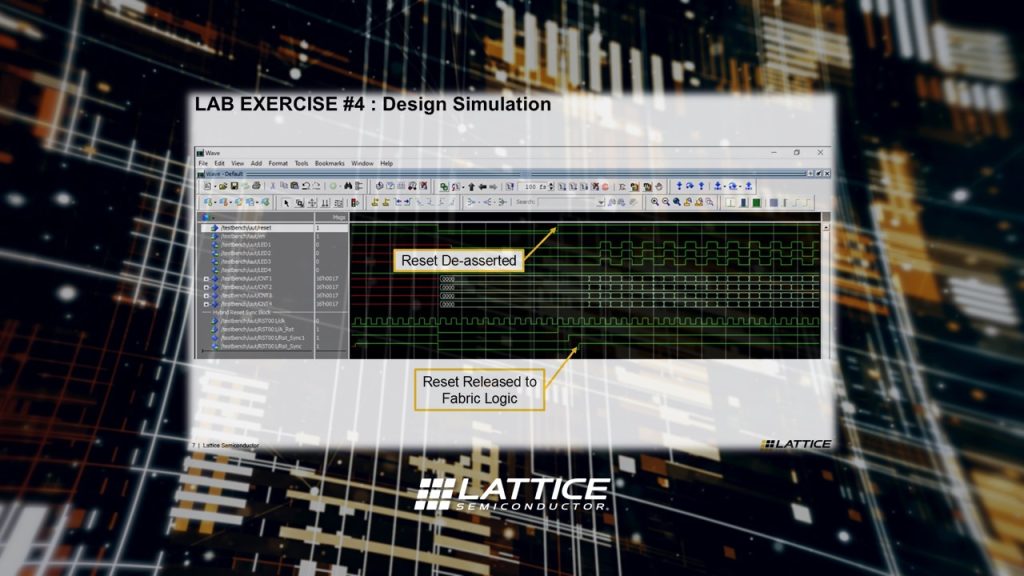The image size is (1024, 576).
Task: Open the Add menu
Action: point(256,163)
